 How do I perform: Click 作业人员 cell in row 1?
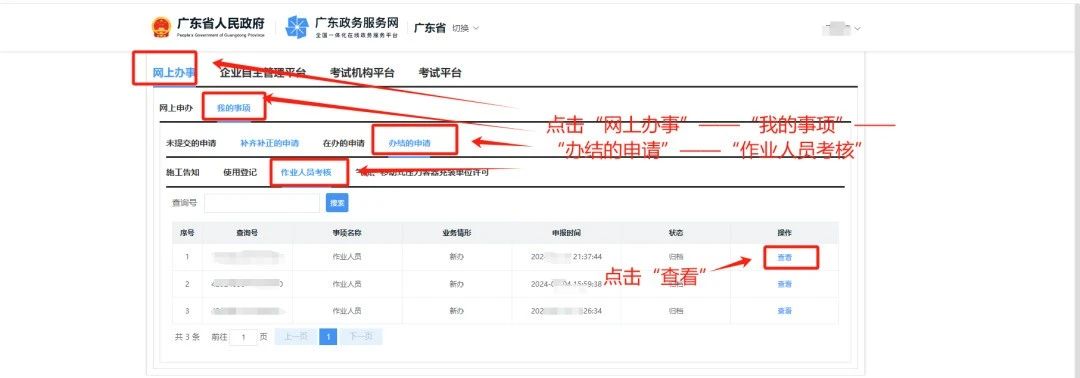point(347,258)
